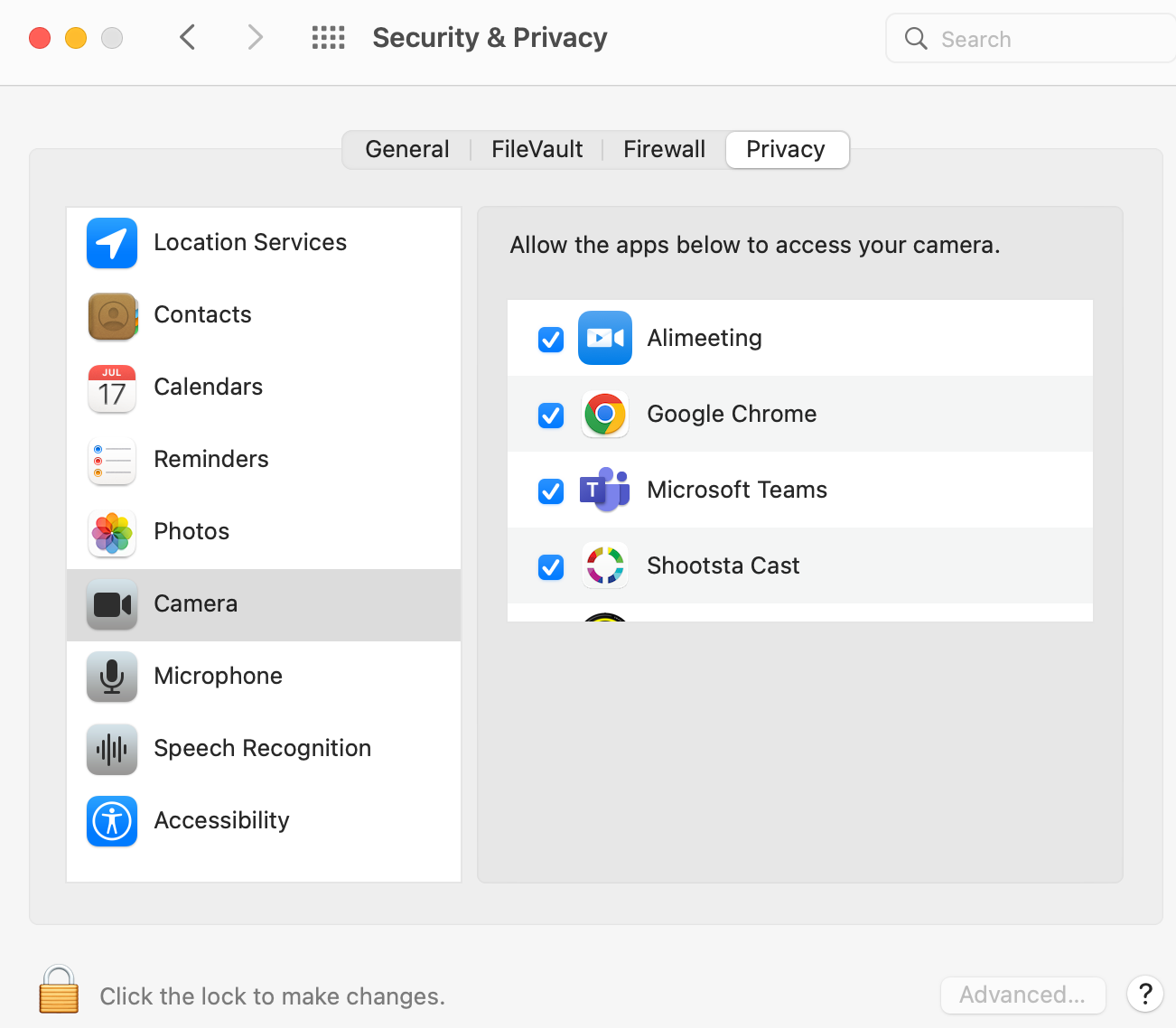Select the Reminders list icon
The width and height of the screenshot is (1176, 1028).
(112, 460)
